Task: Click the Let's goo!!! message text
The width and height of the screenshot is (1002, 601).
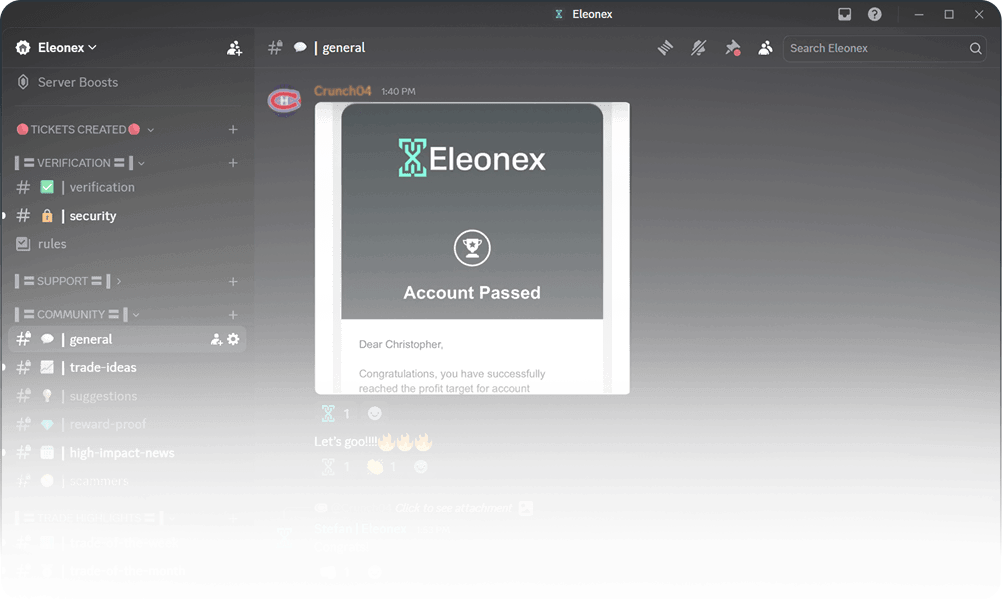Action: click(x=373, y=442)
